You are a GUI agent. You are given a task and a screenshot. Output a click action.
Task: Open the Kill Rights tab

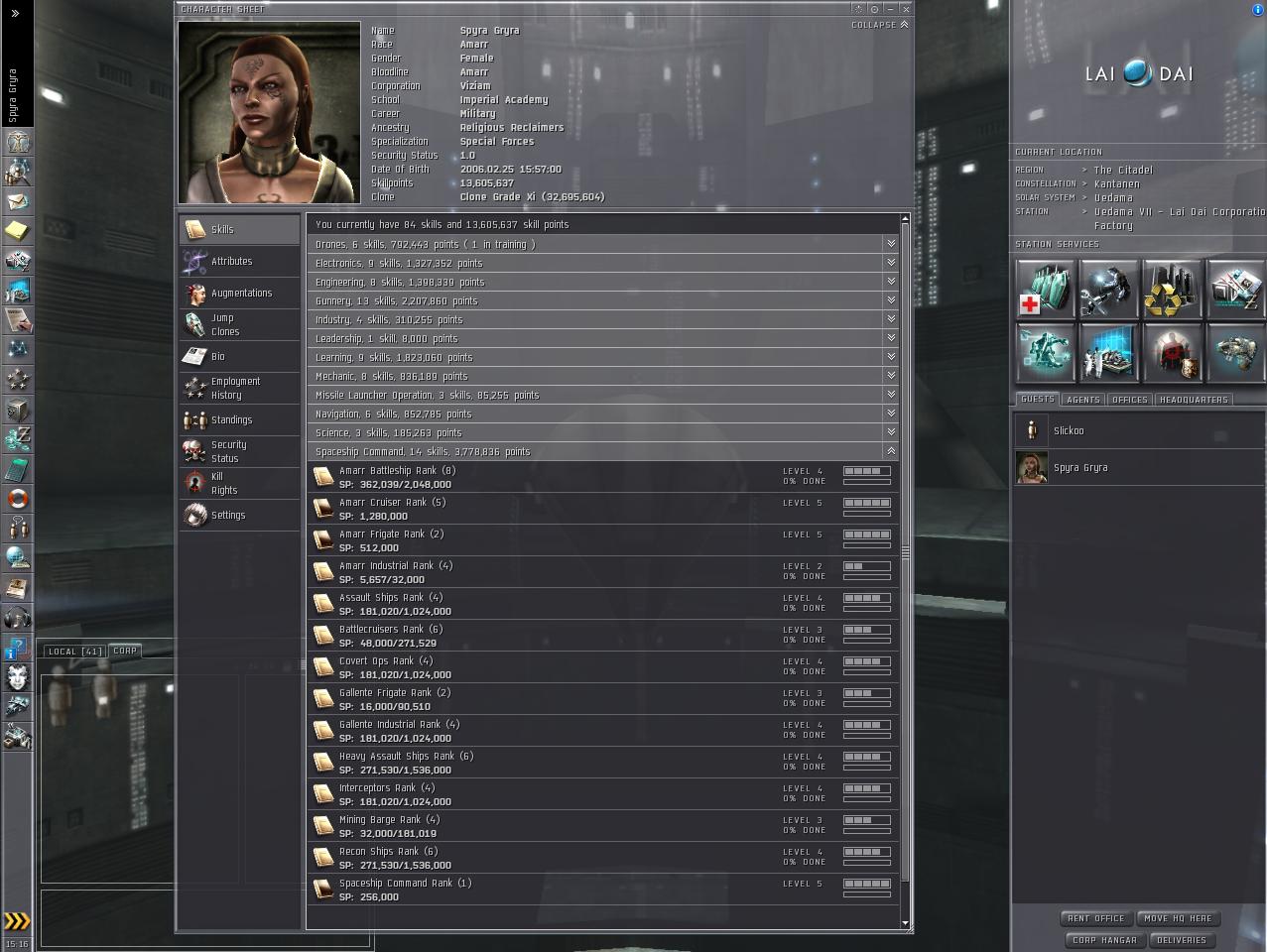click(x=239, y=483)
